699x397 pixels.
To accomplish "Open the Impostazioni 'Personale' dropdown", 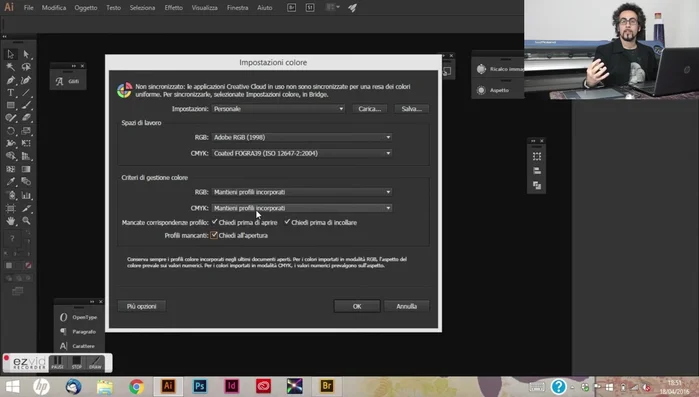I will [278, 109].
